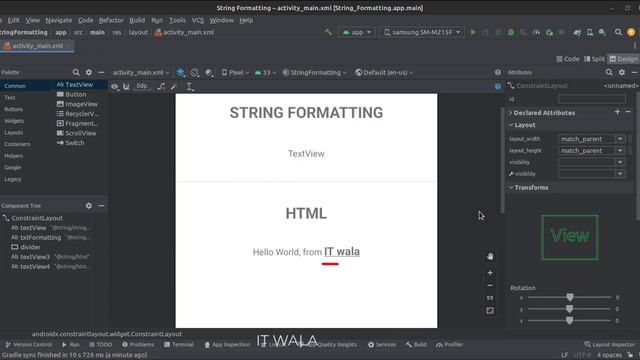Adjust the rotation y slider
Image resolution: width=640 pixels, height=360 pixels.
coord(570,309)
